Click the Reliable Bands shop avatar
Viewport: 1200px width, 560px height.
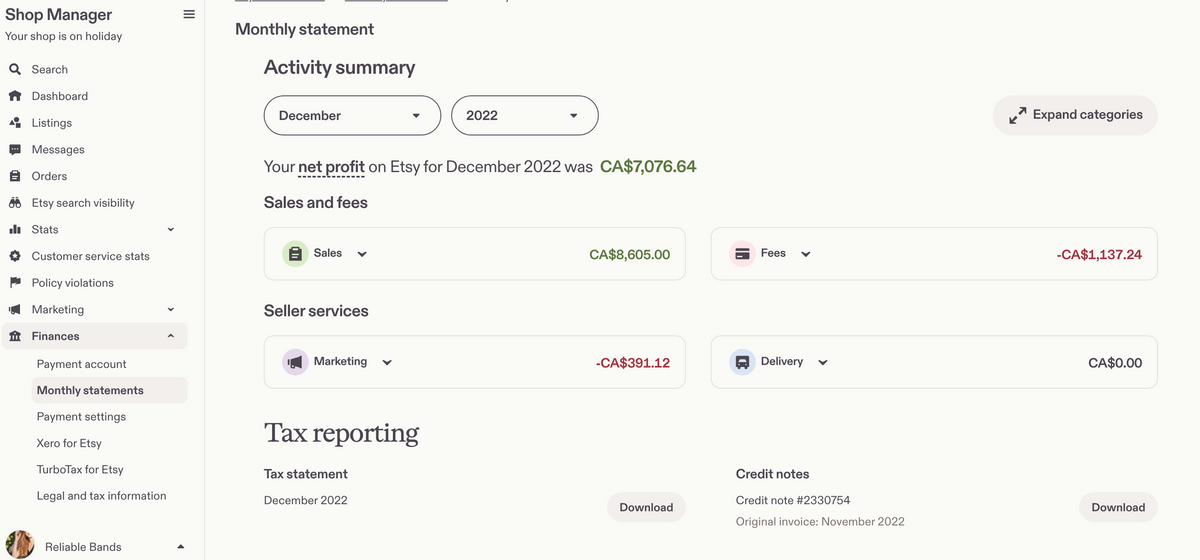click(x=19, y=545)
